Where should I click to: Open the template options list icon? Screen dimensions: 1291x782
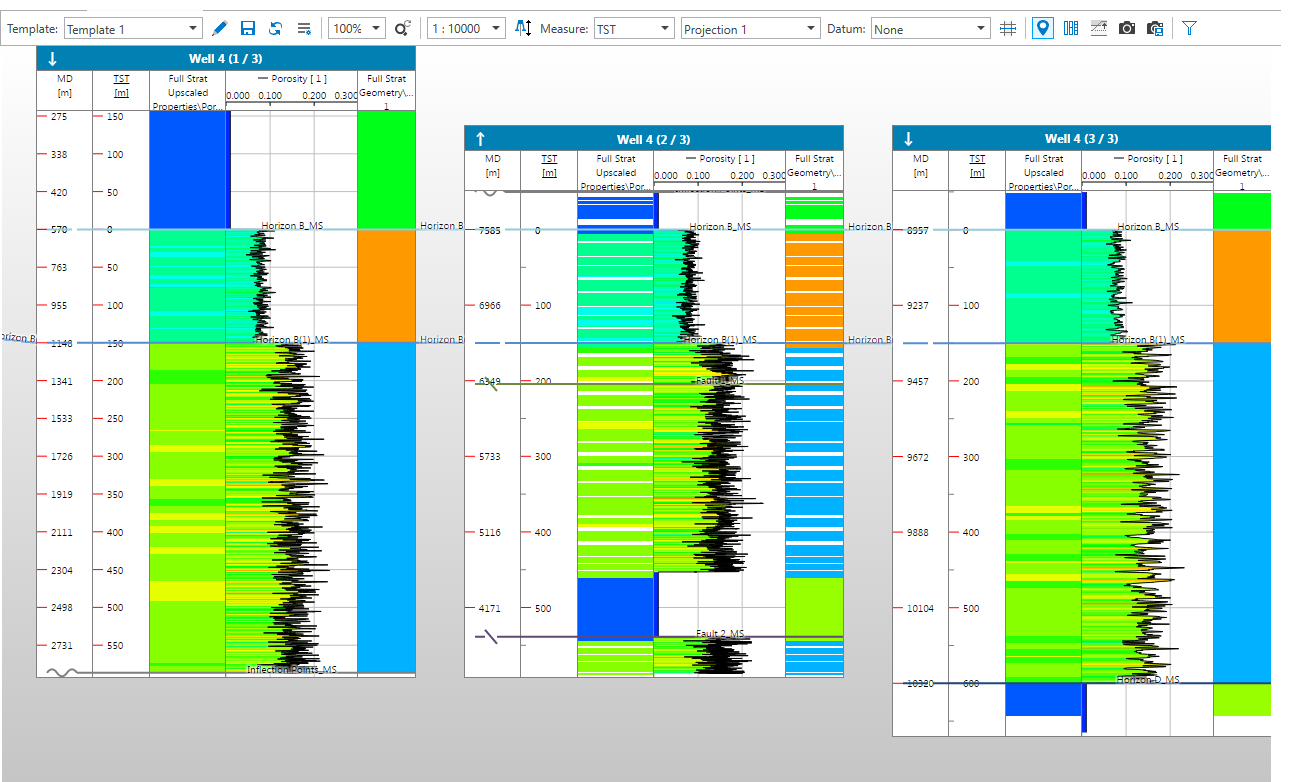point(304,29)
